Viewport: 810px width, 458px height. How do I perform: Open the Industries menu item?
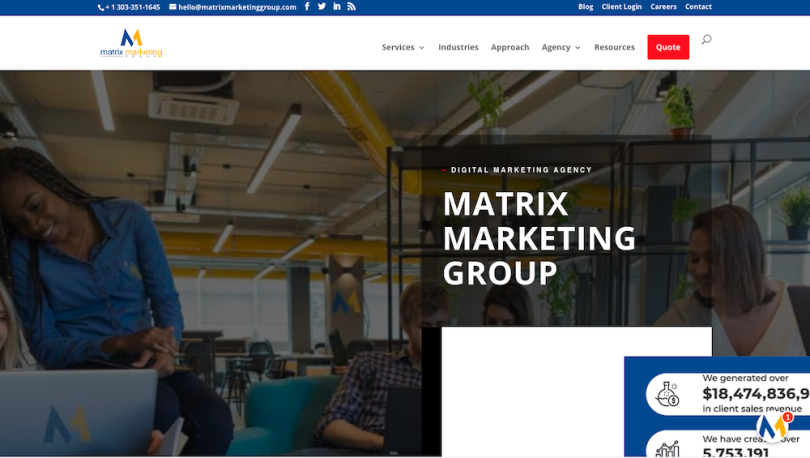[458, 47]
